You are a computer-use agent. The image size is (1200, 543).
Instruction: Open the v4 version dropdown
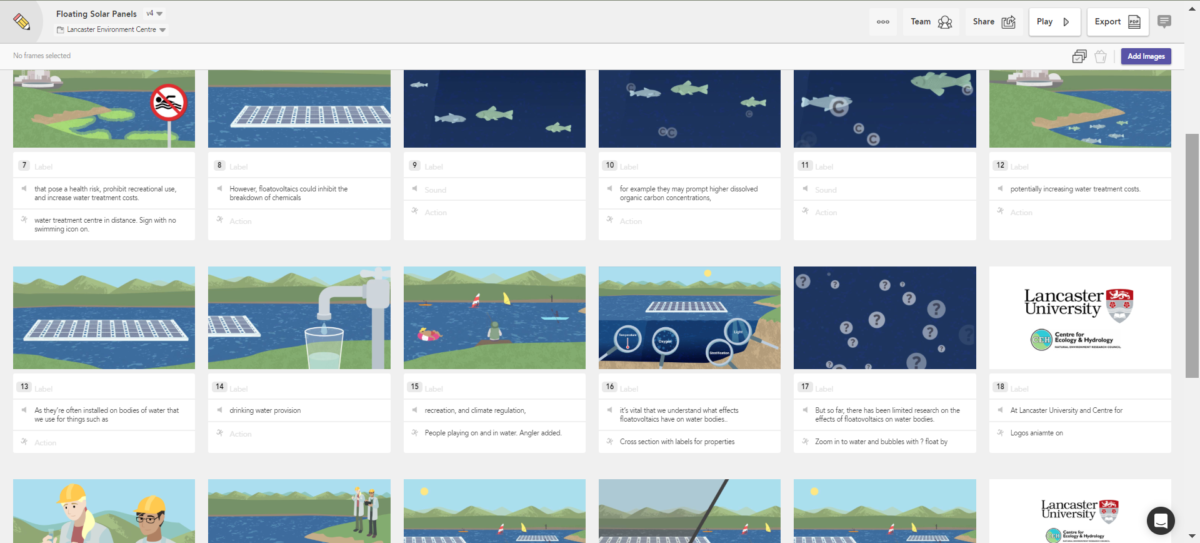click(154, 14)
